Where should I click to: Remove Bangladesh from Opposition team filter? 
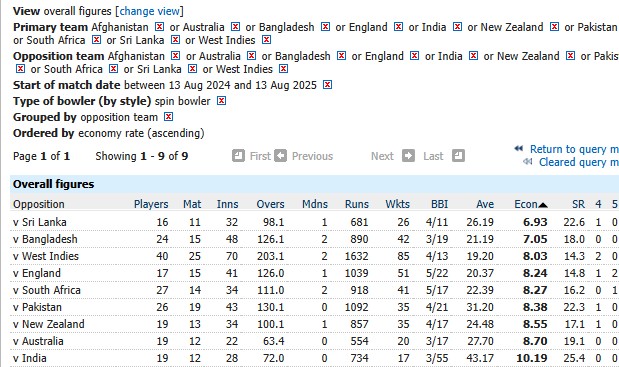(x=341, y=56)
